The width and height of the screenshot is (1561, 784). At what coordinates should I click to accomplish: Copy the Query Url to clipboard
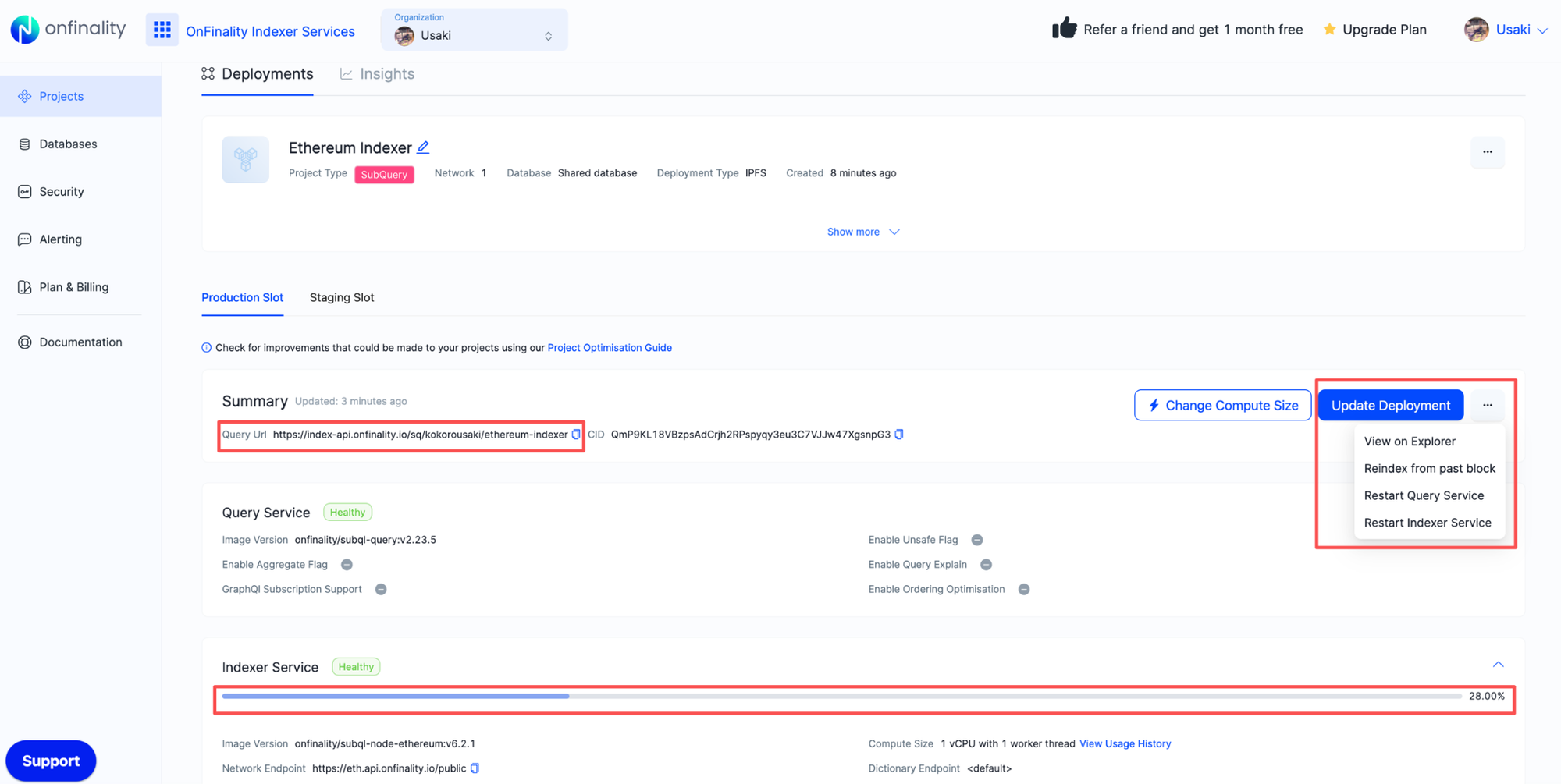(x=575, y=435)
